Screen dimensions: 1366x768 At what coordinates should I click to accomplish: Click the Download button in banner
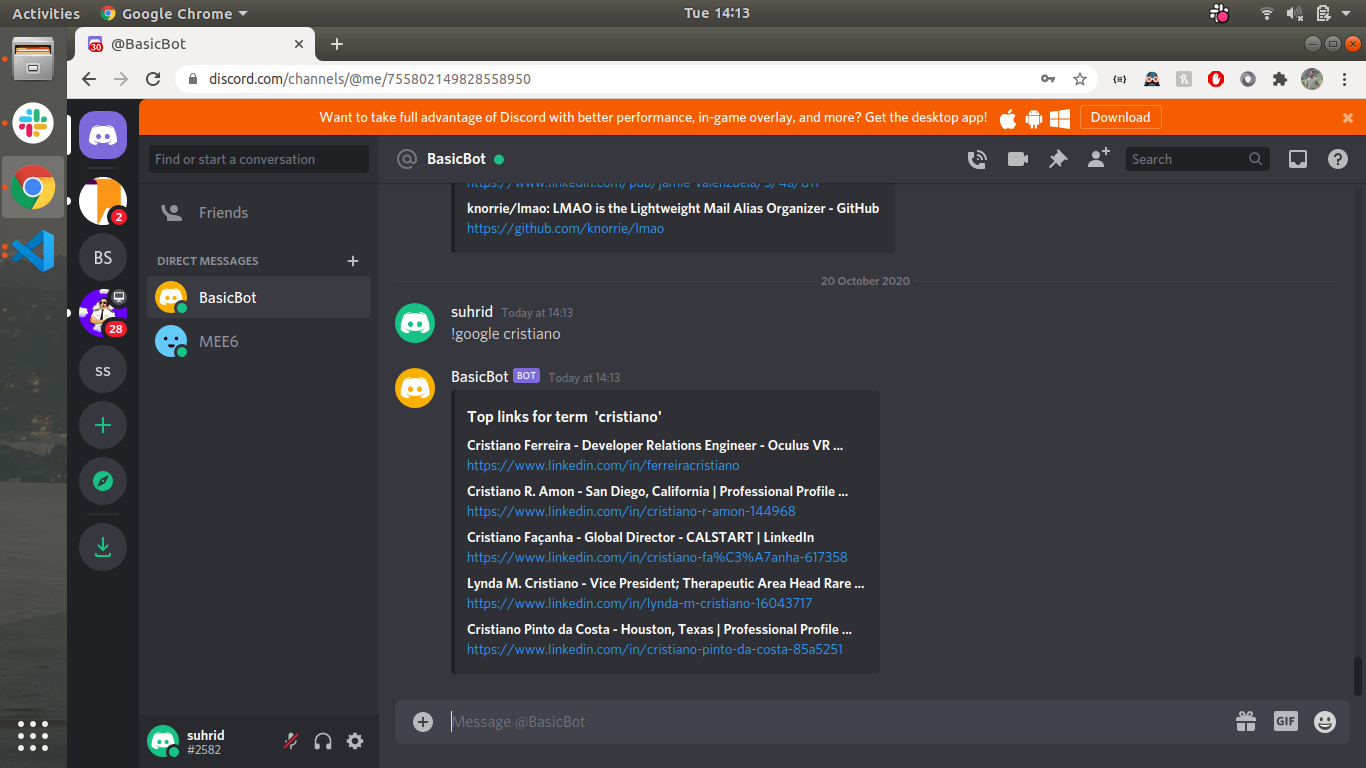[1120, 117]
